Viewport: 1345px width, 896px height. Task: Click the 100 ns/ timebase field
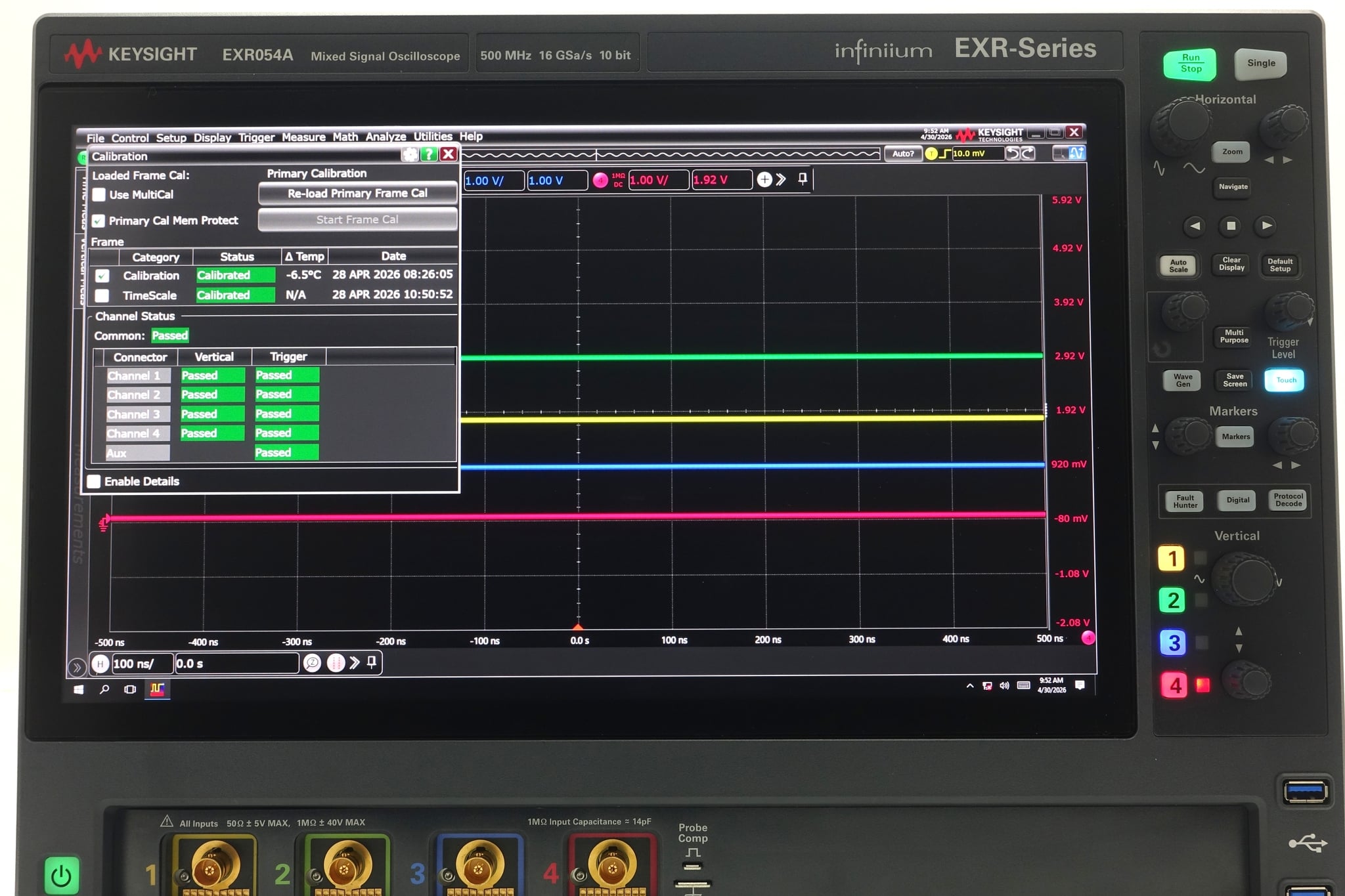click(143, 664)
